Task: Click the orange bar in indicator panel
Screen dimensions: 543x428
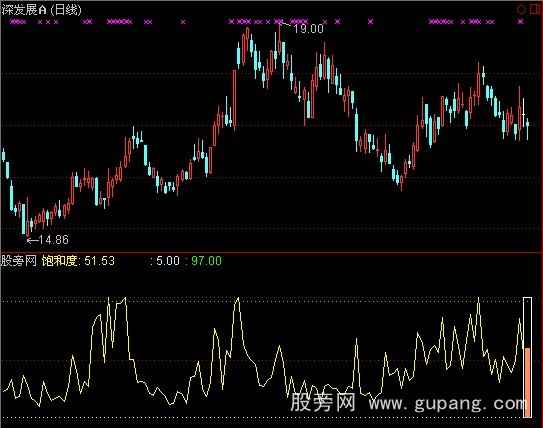Action: (527, 382)
